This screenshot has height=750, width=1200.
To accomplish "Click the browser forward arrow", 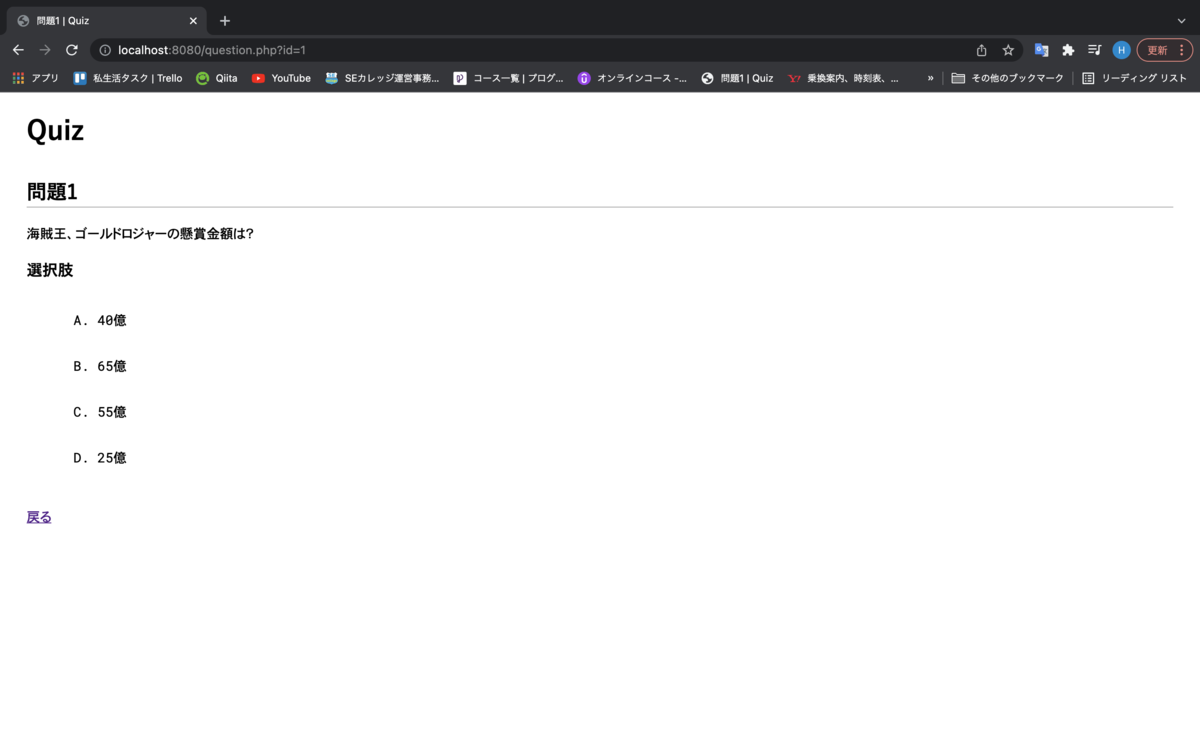I will (45, 50).
